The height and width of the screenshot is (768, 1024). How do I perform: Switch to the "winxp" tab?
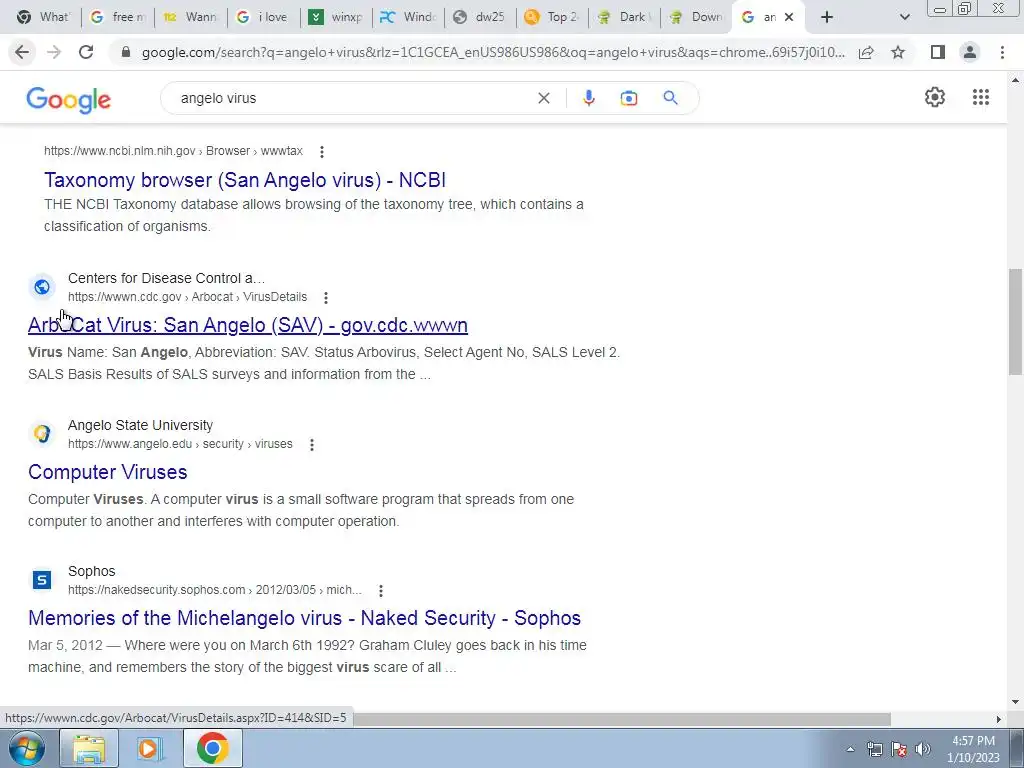[x=336, y=17]
